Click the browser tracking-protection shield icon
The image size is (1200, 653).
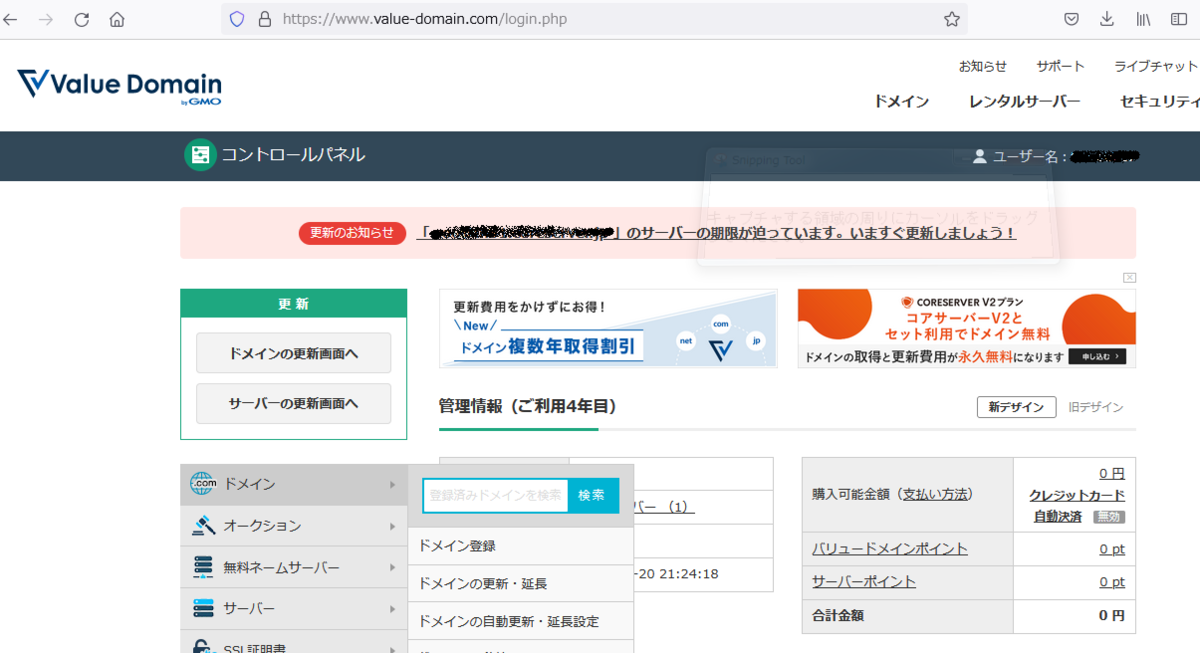(x=235, y=19)
